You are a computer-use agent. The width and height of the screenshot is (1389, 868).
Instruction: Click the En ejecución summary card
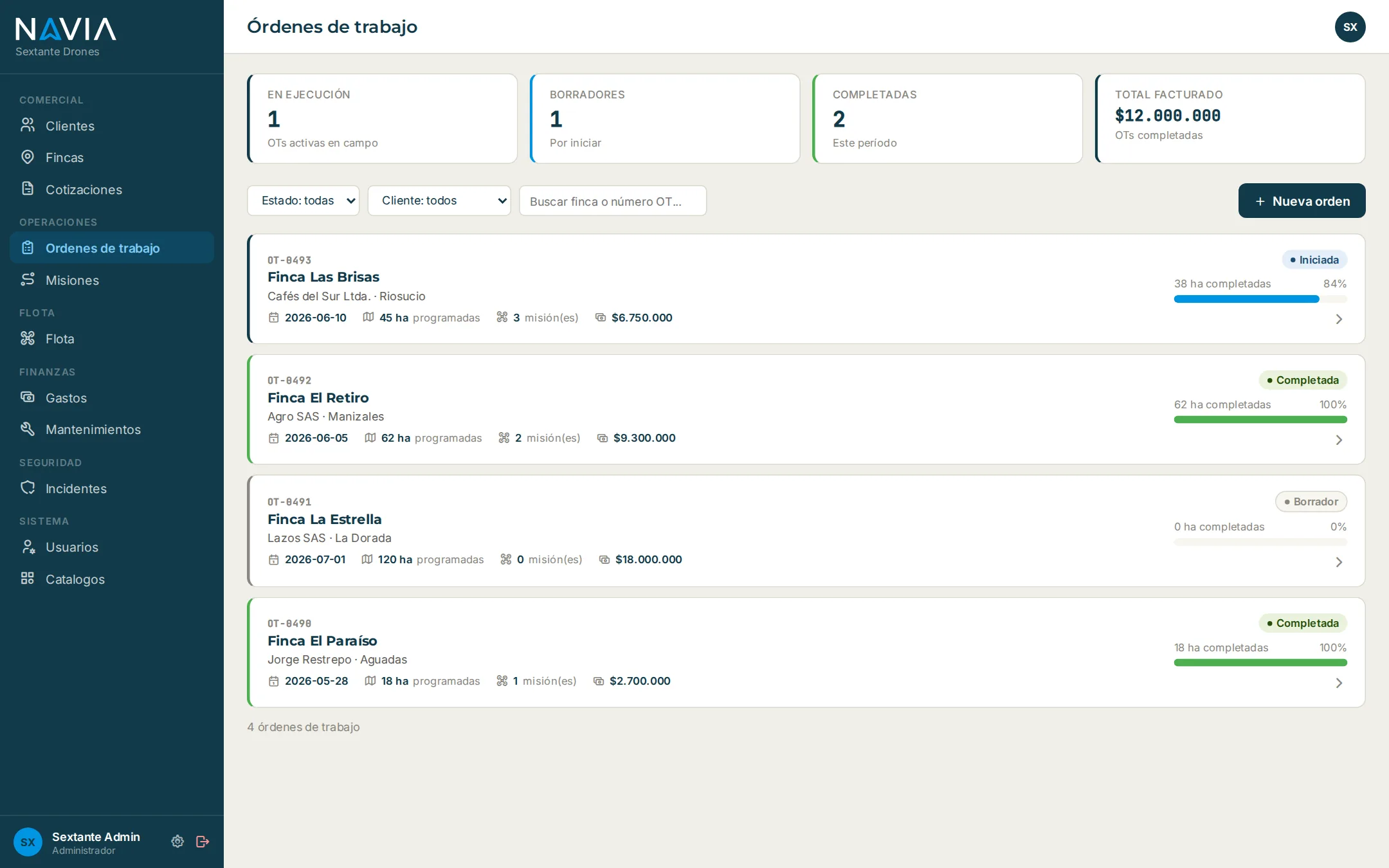(x=382, y=118)
